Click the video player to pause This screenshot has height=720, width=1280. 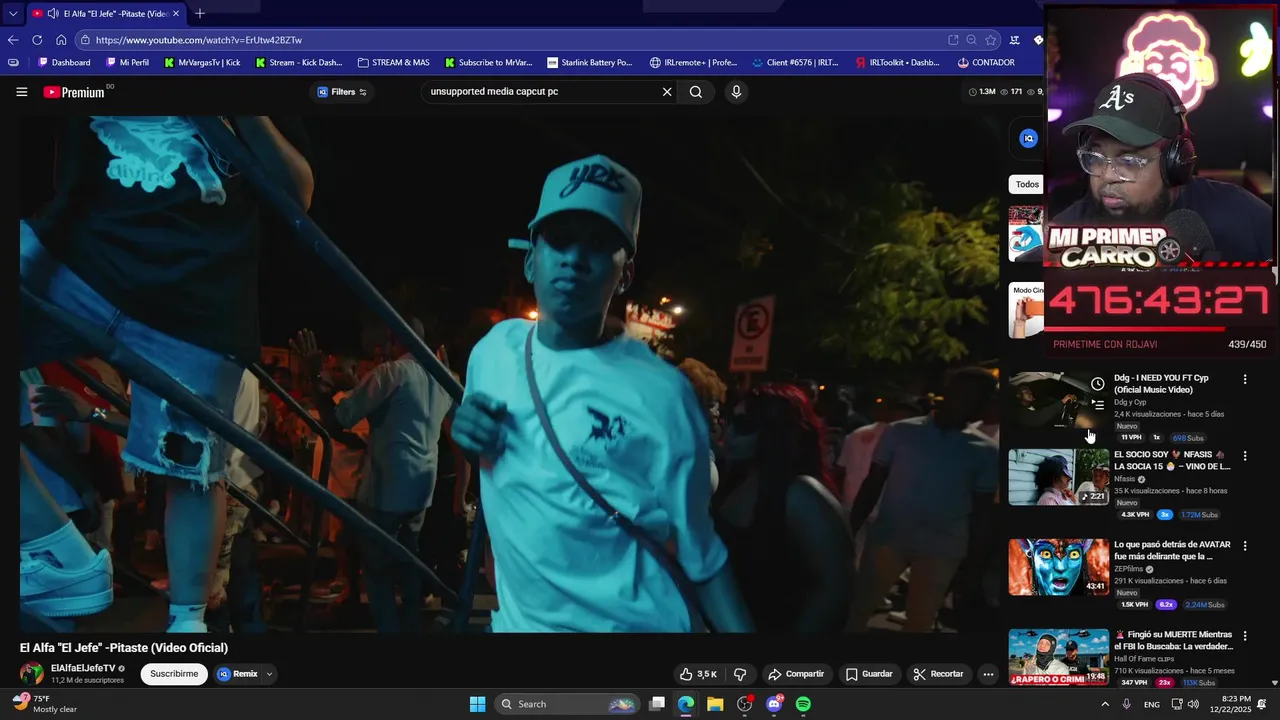509,374
